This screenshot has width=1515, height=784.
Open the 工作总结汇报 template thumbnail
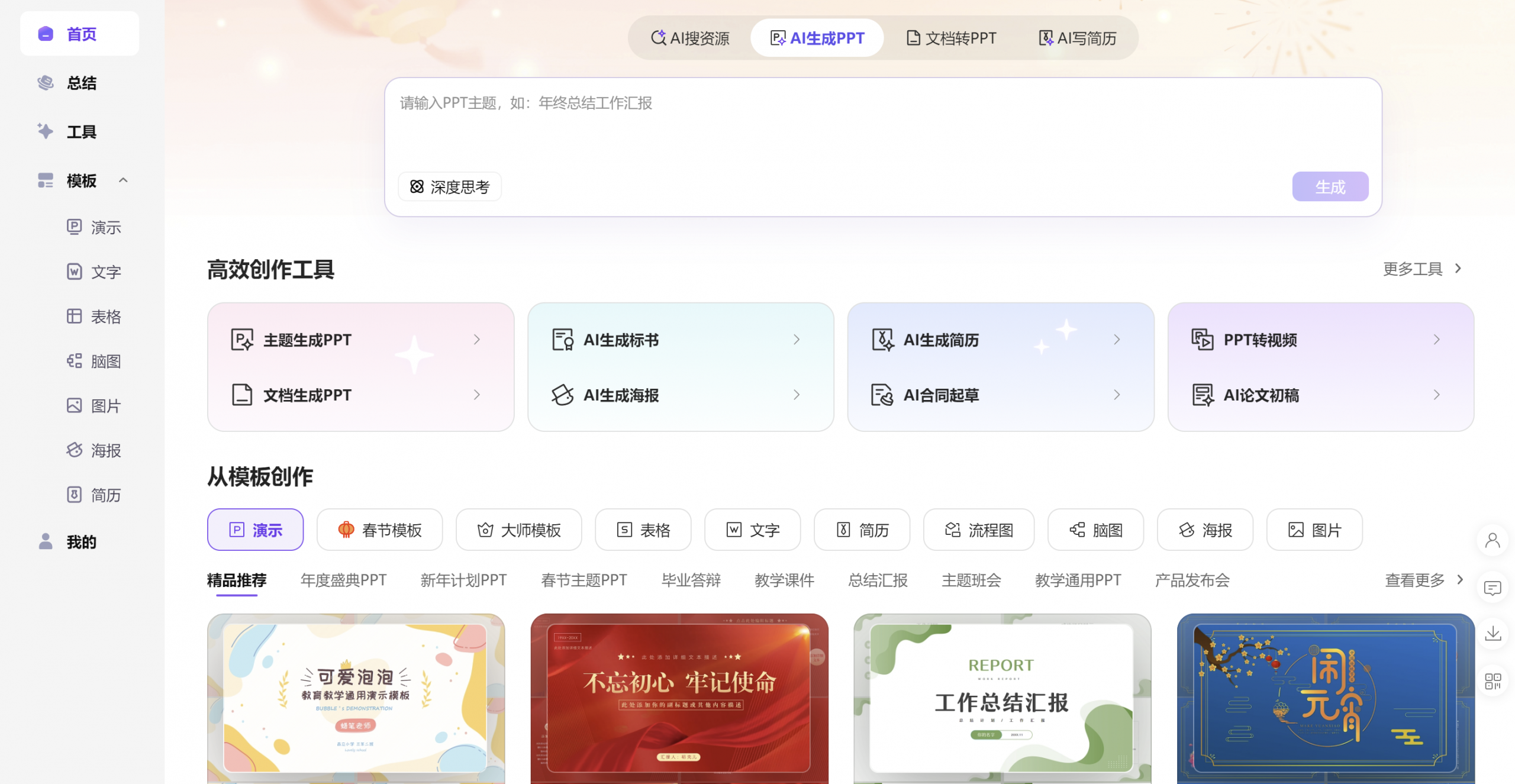1002,698
